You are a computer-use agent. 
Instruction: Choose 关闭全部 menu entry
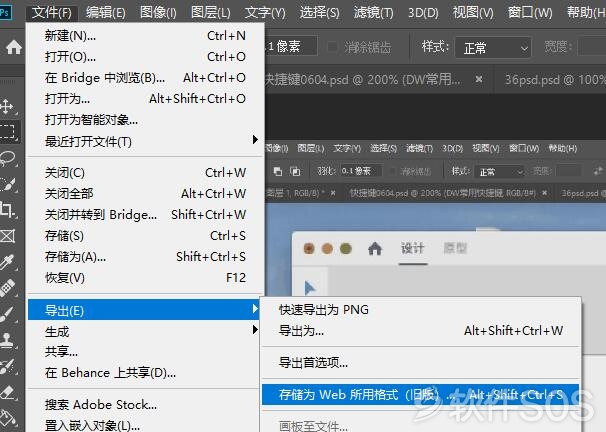pyautogui.click(x=145, y=194)
